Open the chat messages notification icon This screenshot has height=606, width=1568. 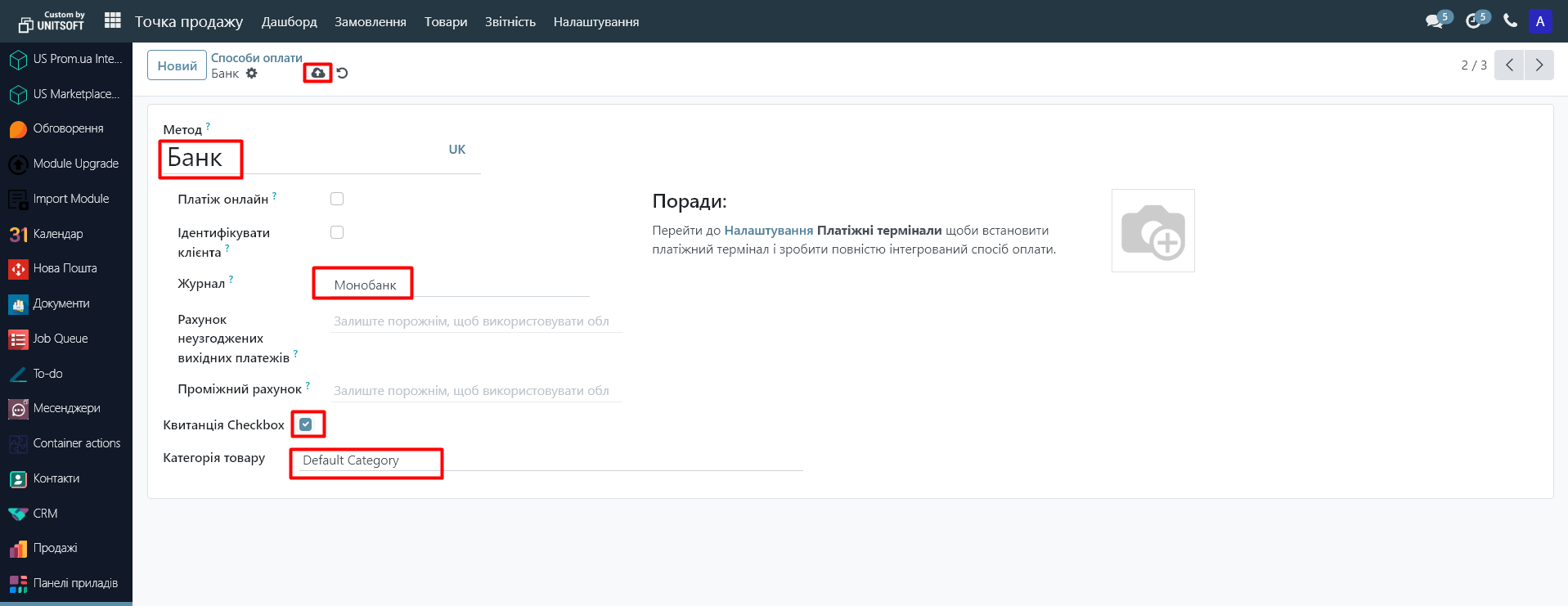pos(1434,21)
